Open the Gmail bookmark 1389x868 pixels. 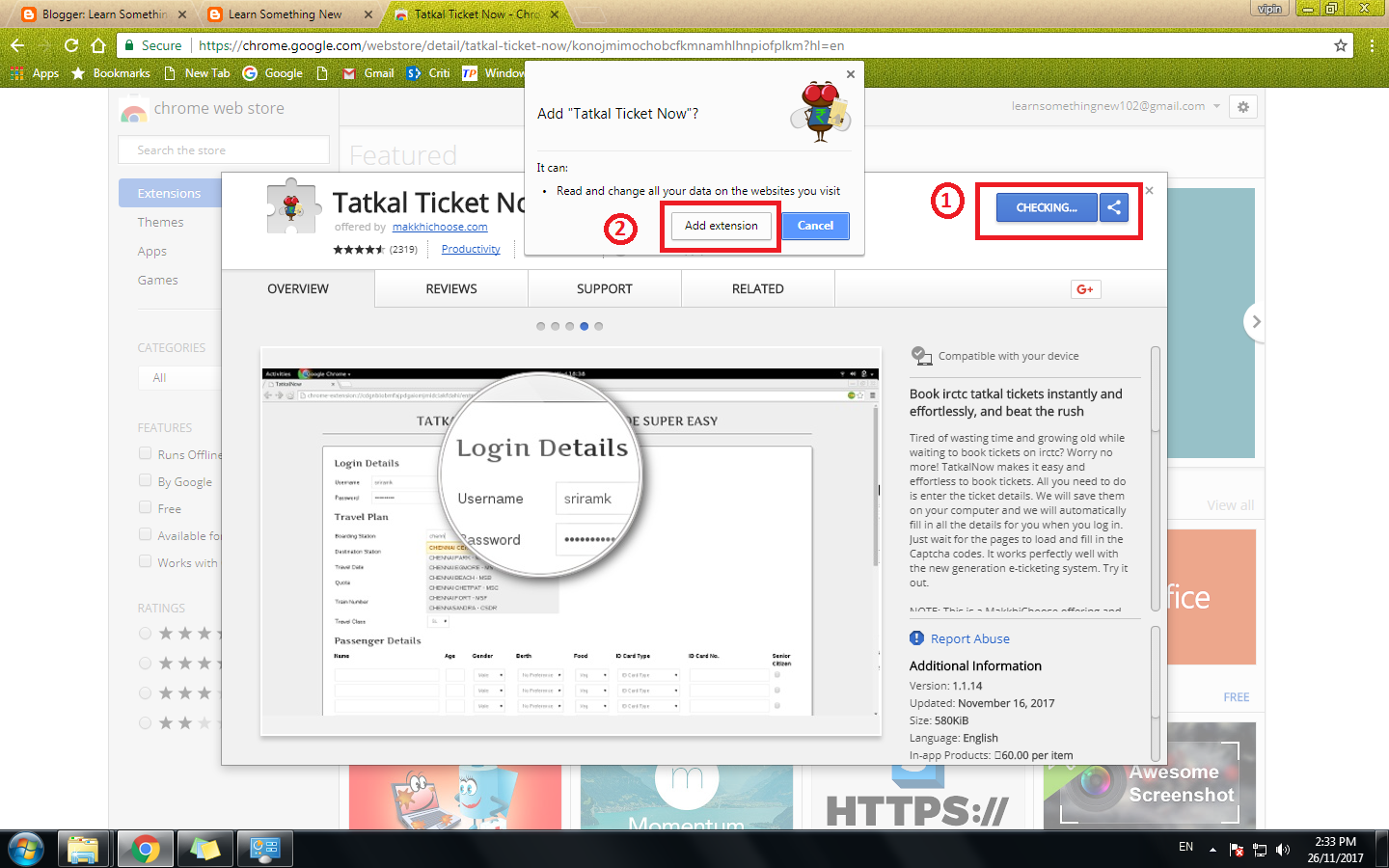click(368, 73)
